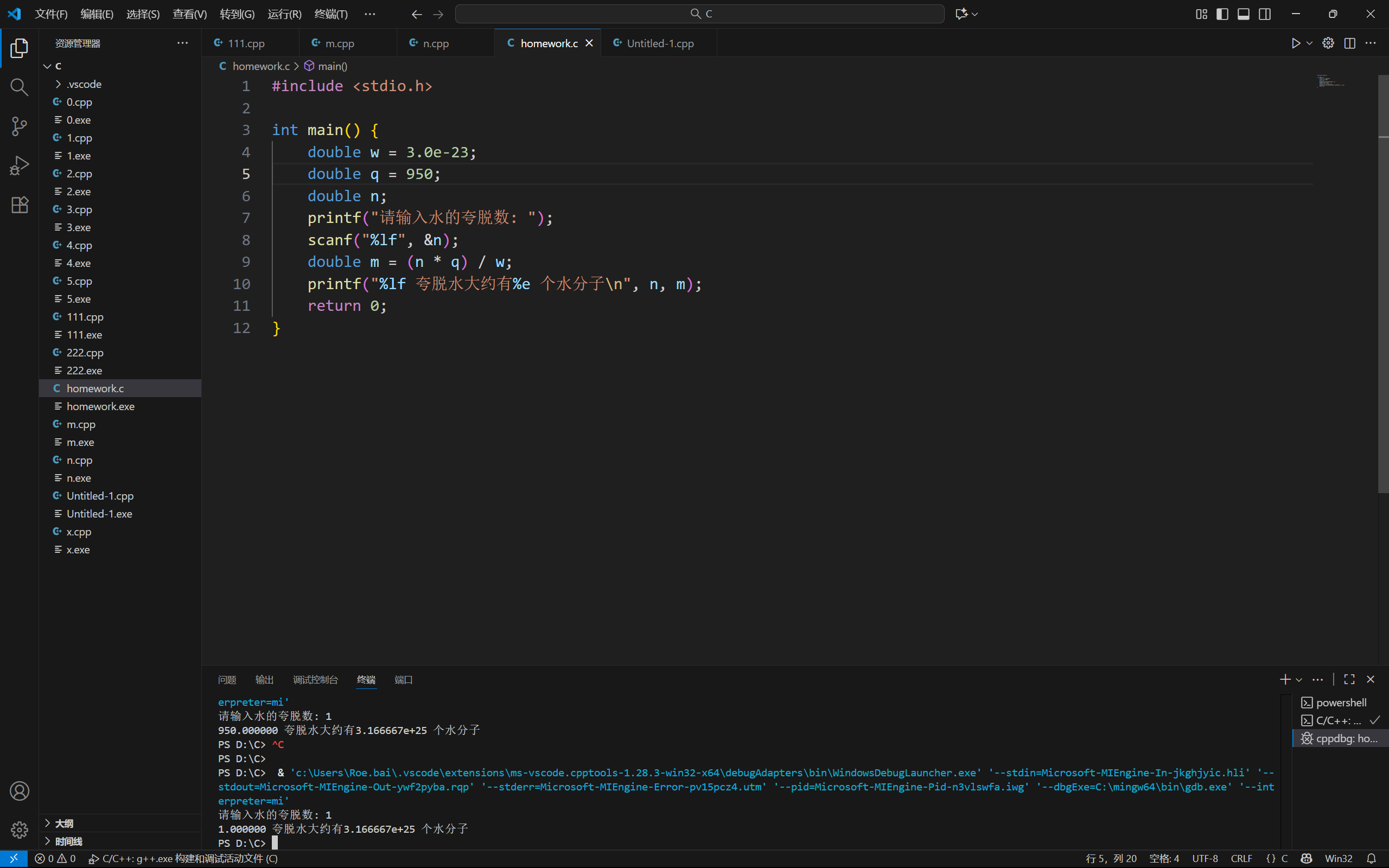The height and width of the screenshot is (868, 1389).
Task: Click the Run C/C++ file play button
Action: click(1296, 43)
